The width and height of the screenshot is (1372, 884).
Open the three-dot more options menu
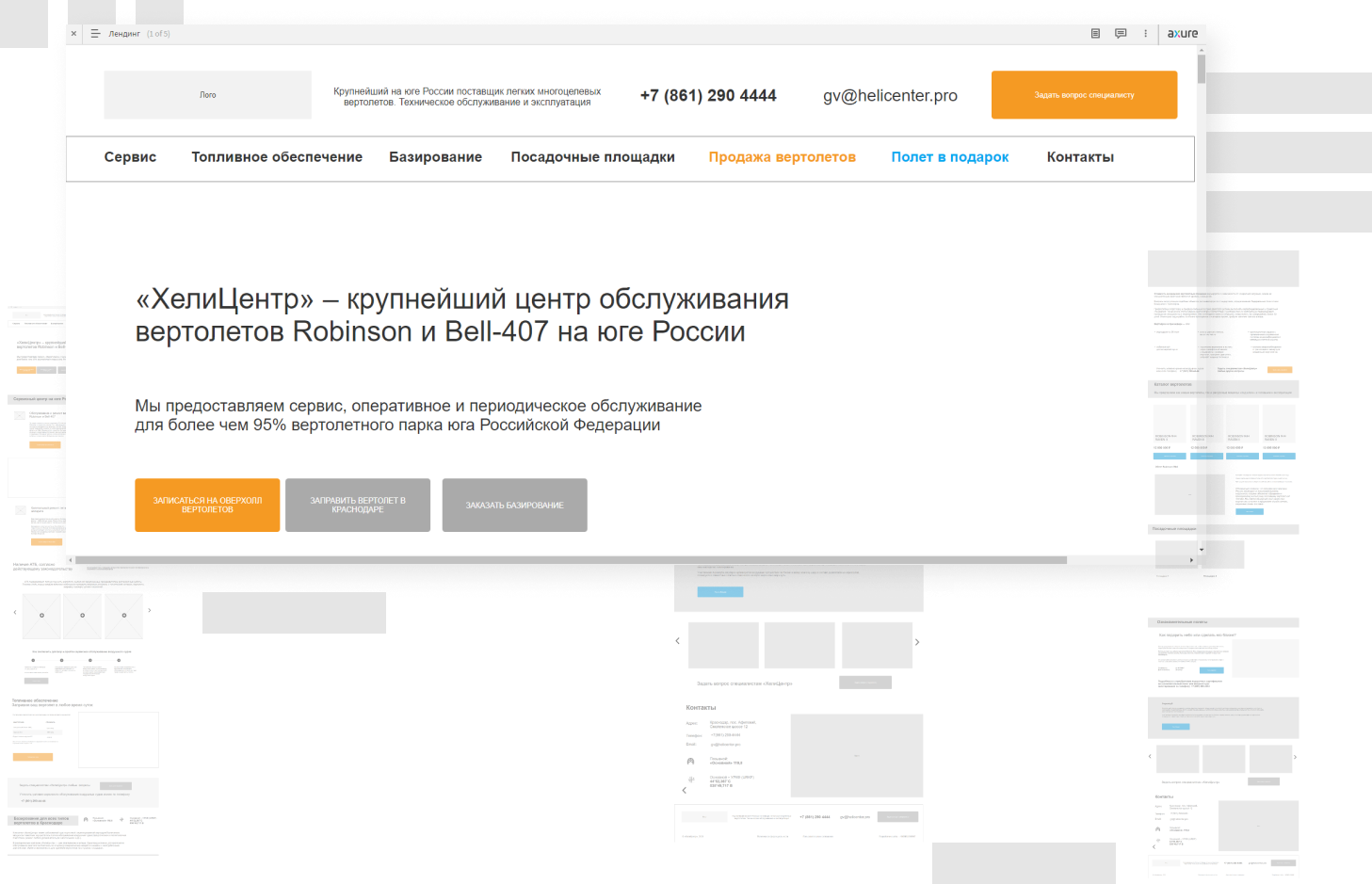tap(1146, 34)
